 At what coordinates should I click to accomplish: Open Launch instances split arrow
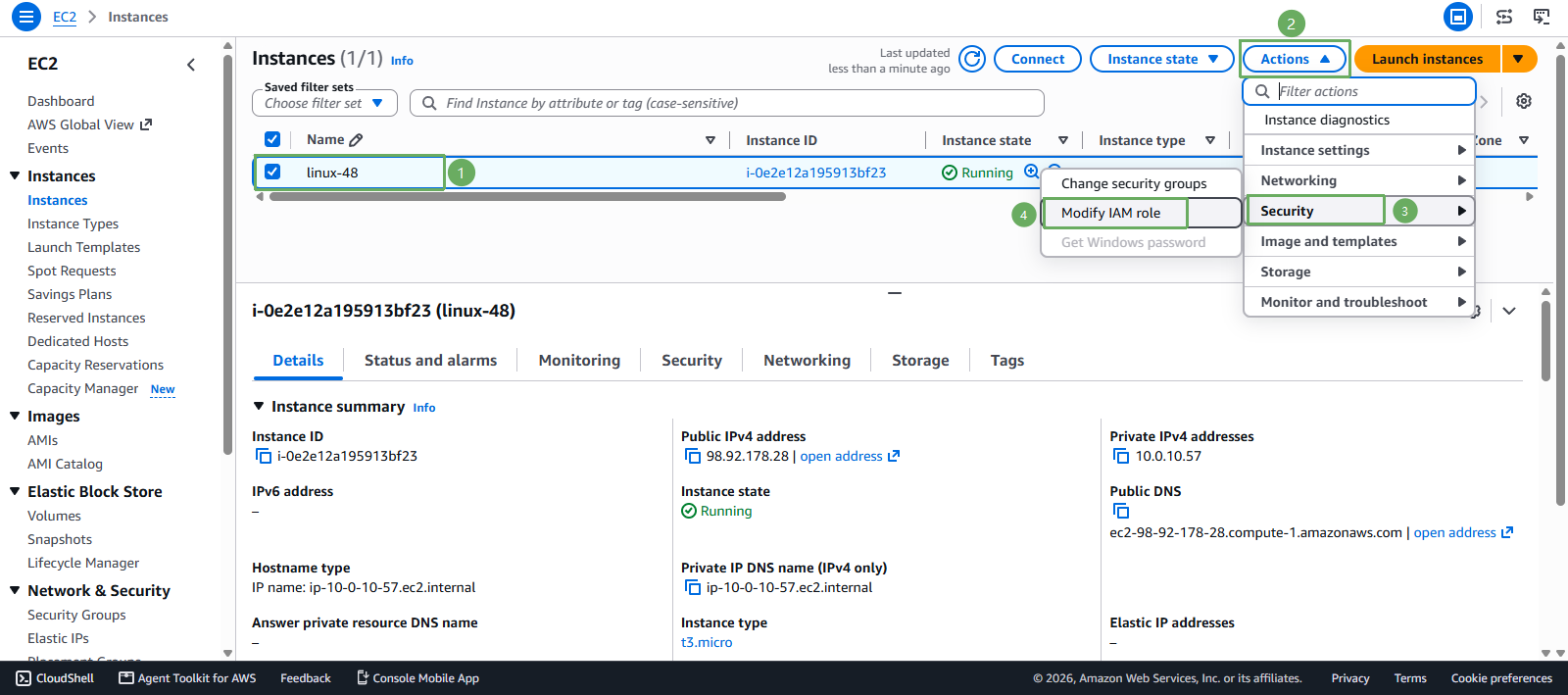(1518, 59)
